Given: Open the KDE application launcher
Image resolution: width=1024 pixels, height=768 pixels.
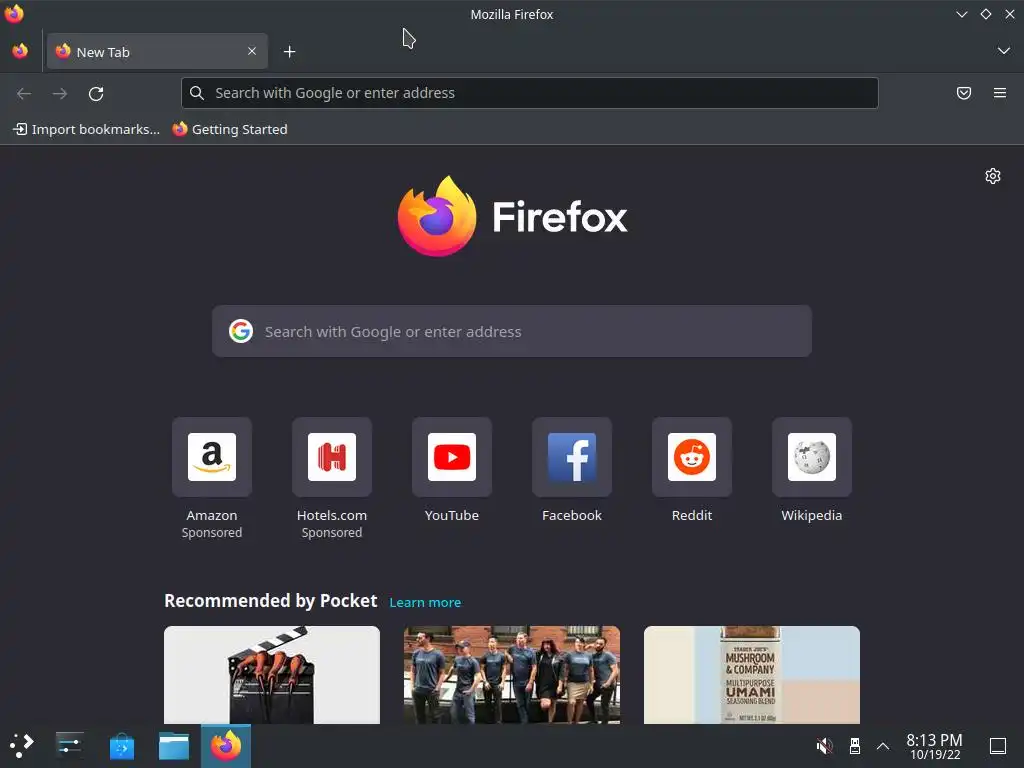Looking at the screenshot, I should click(x=22, y=745).
